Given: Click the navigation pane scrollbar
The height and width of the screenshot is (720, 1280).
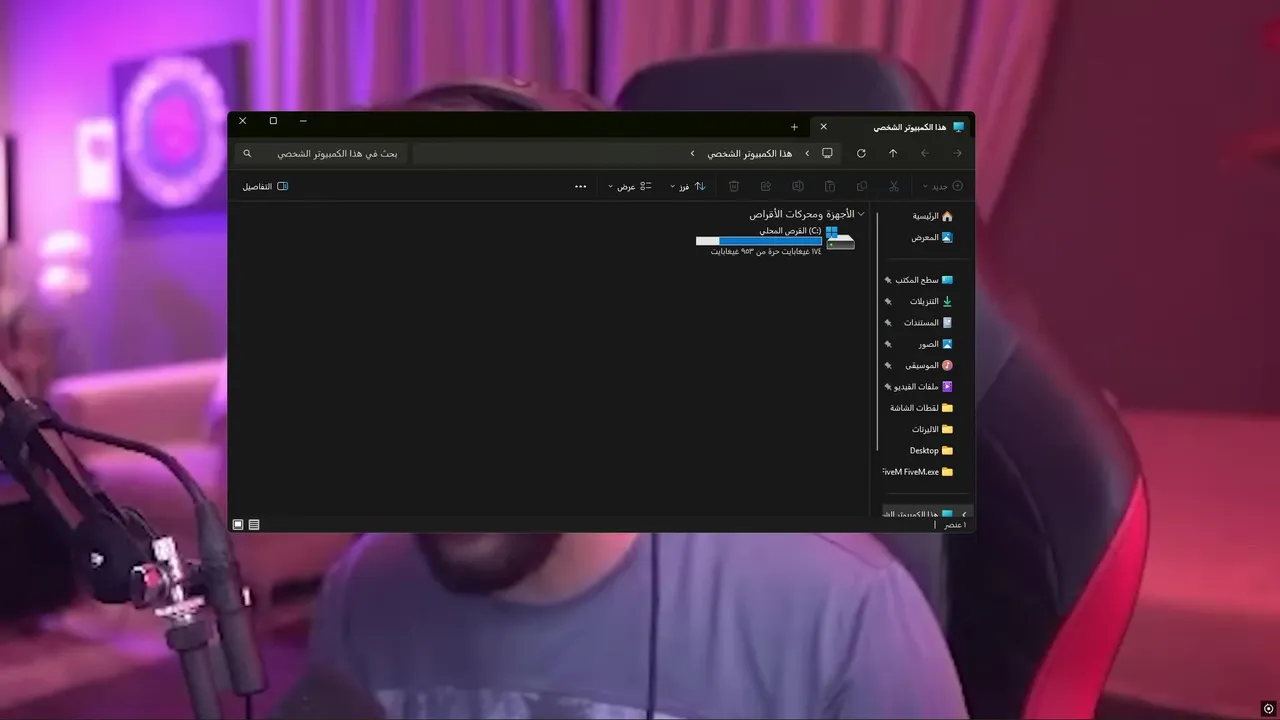Looking at the screenshot, I should (x=878, y=330).
